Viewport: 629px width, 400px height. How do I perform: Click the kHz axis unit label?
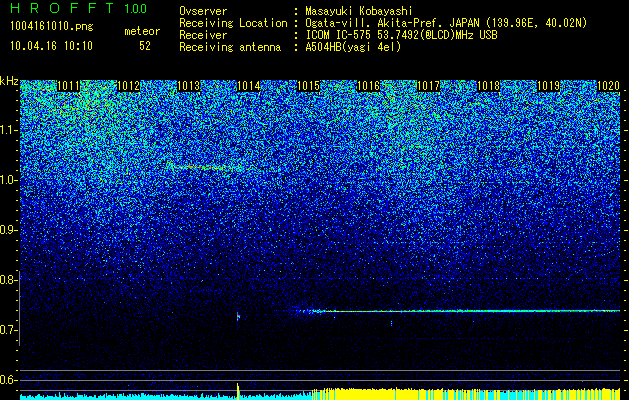coord(9,81)
